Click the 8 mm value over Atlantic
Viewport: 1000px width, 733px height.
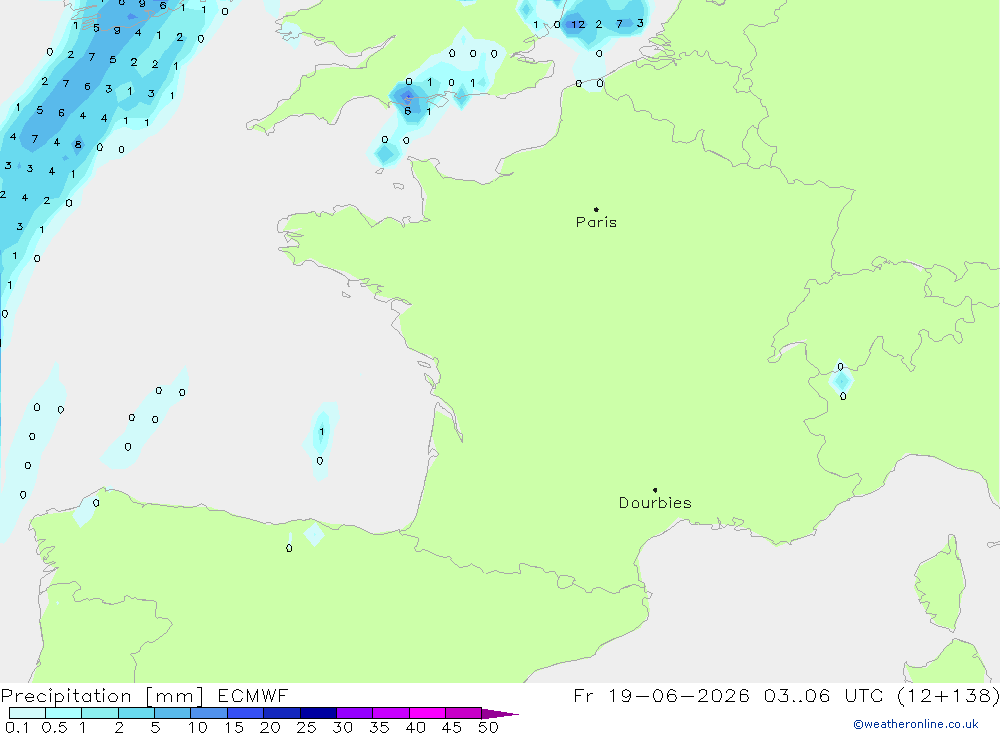tap(78, 145)
